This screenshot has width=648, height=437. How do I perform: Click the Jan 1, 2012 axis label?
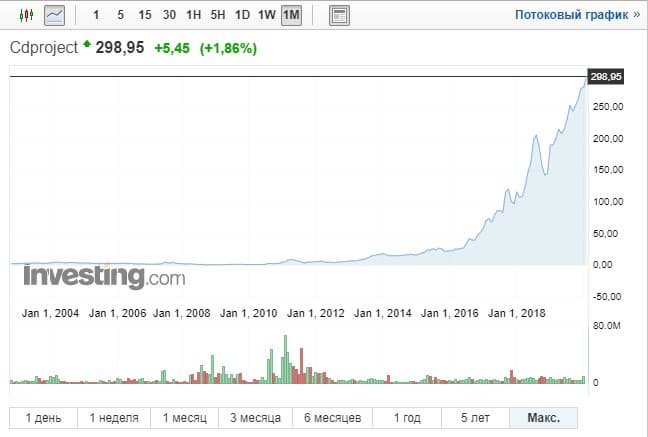316,313
